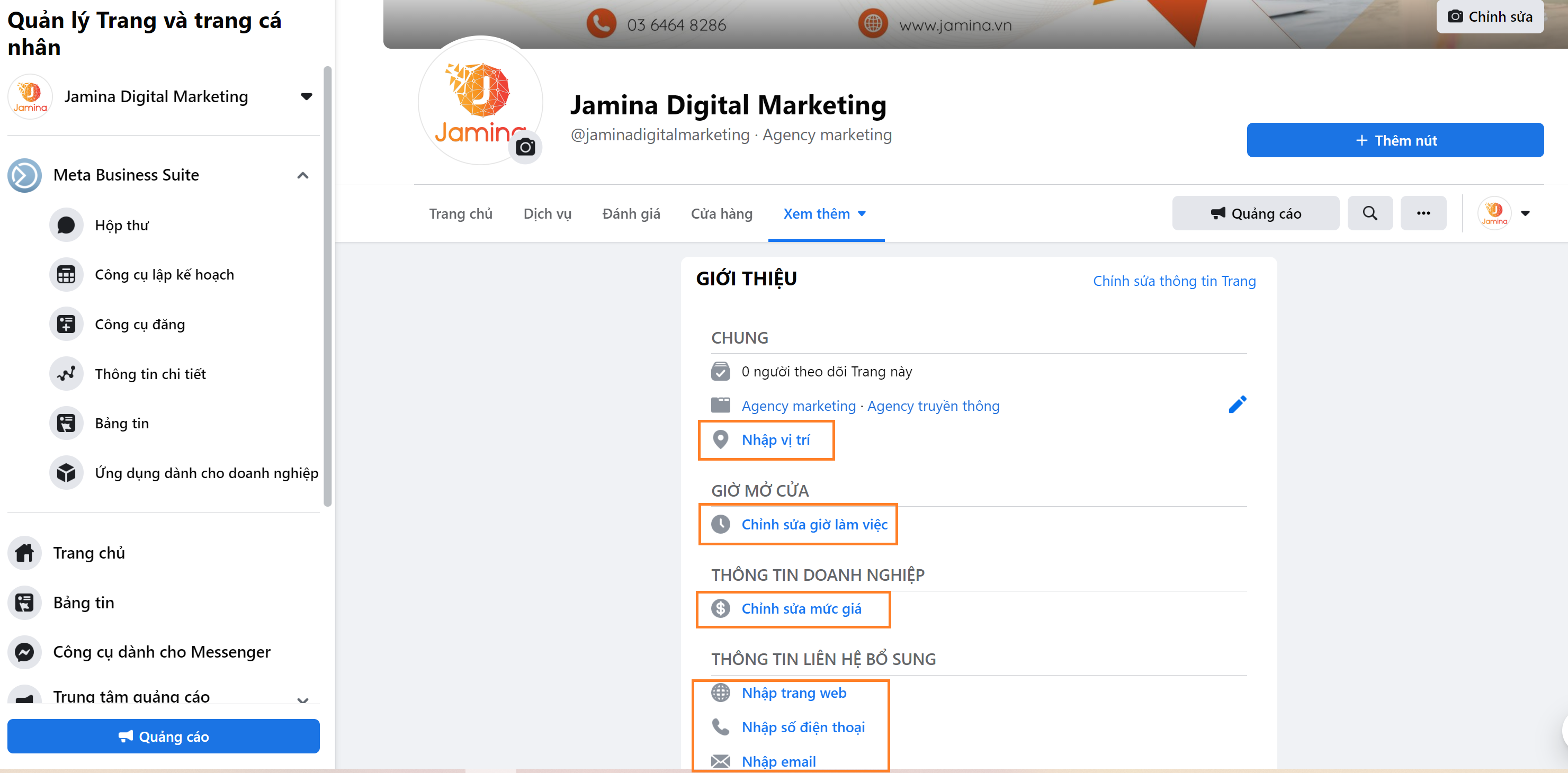Open Công cụ lập kế hoạch planner
This screenshot has height=773, width=1568.
164,274
